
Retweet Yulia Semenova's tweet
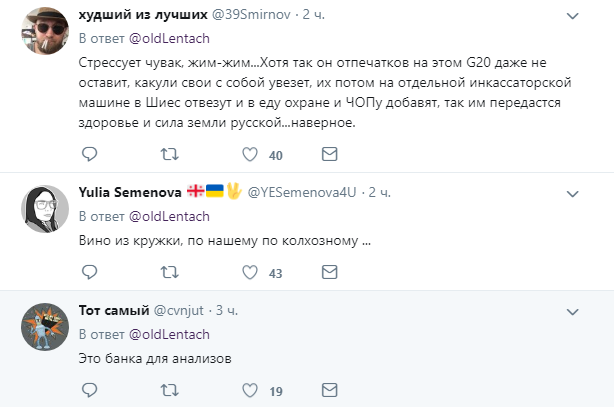(x=170, y=272)
